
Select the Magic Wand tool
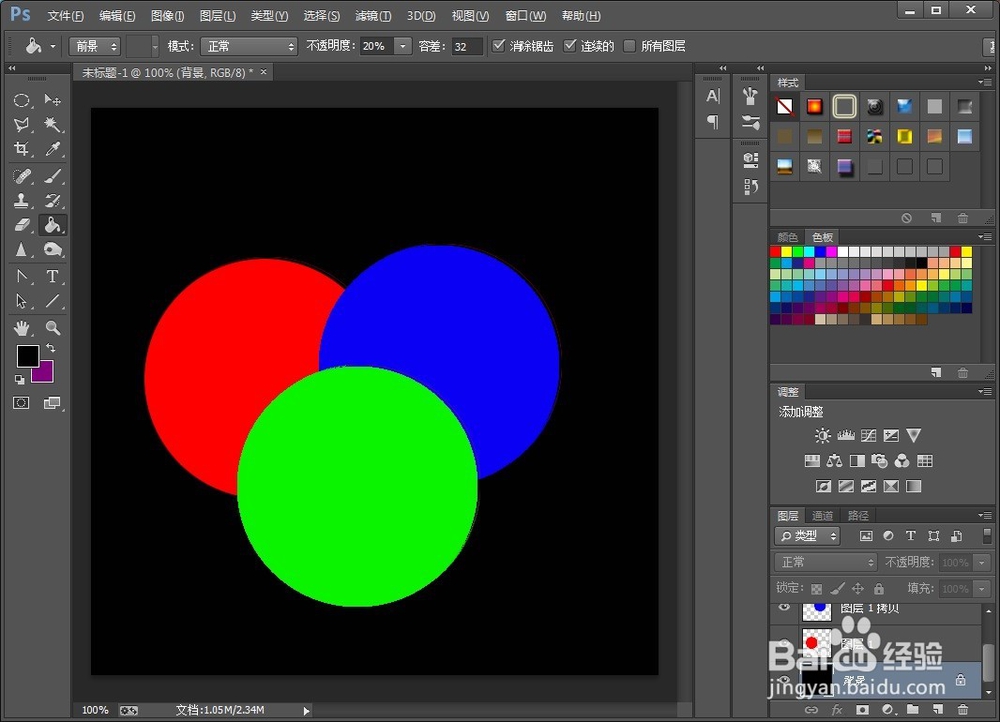(x=52, y=124)
